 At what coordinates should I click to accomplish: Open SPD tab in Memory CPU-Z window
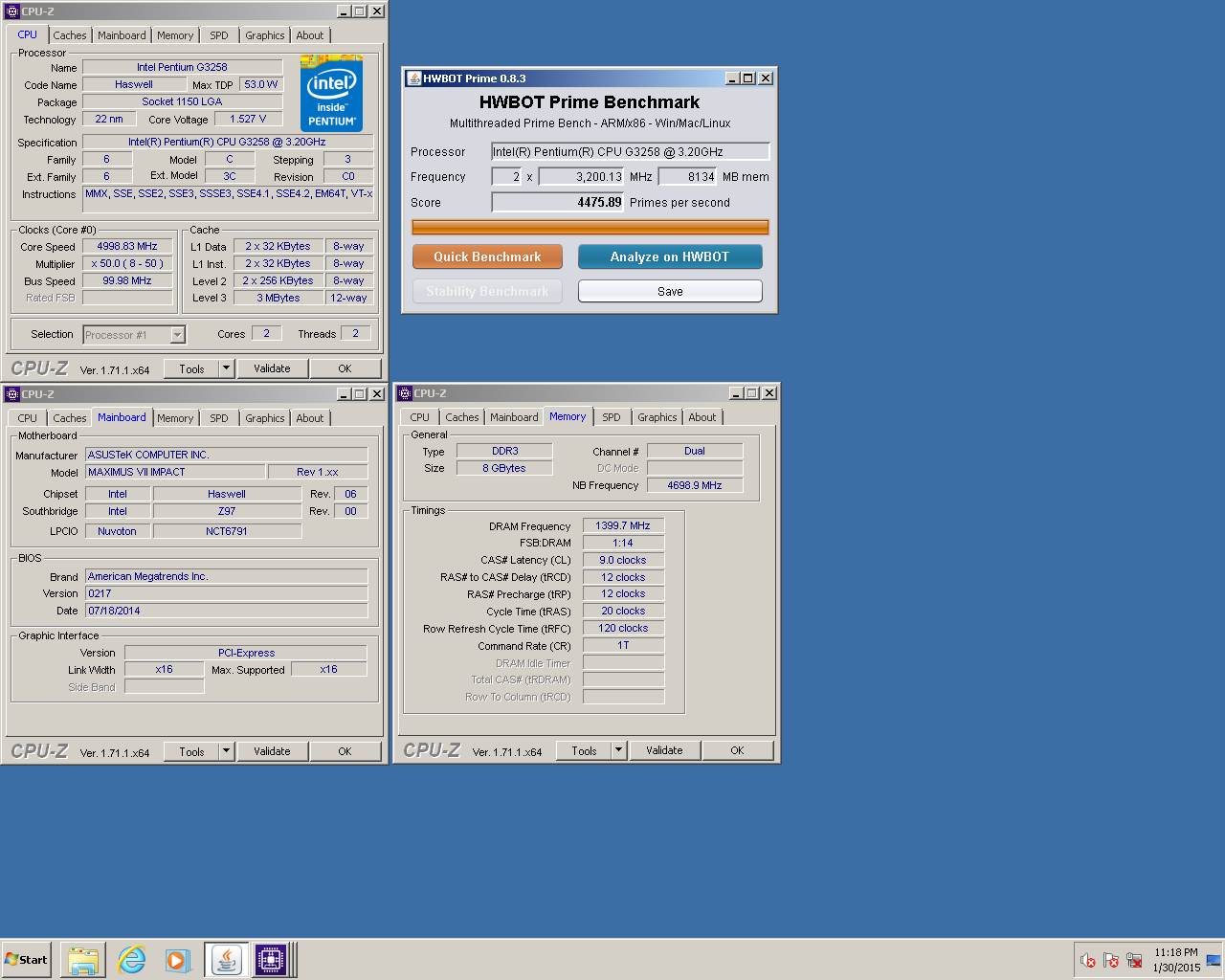(x=612, y=417)
